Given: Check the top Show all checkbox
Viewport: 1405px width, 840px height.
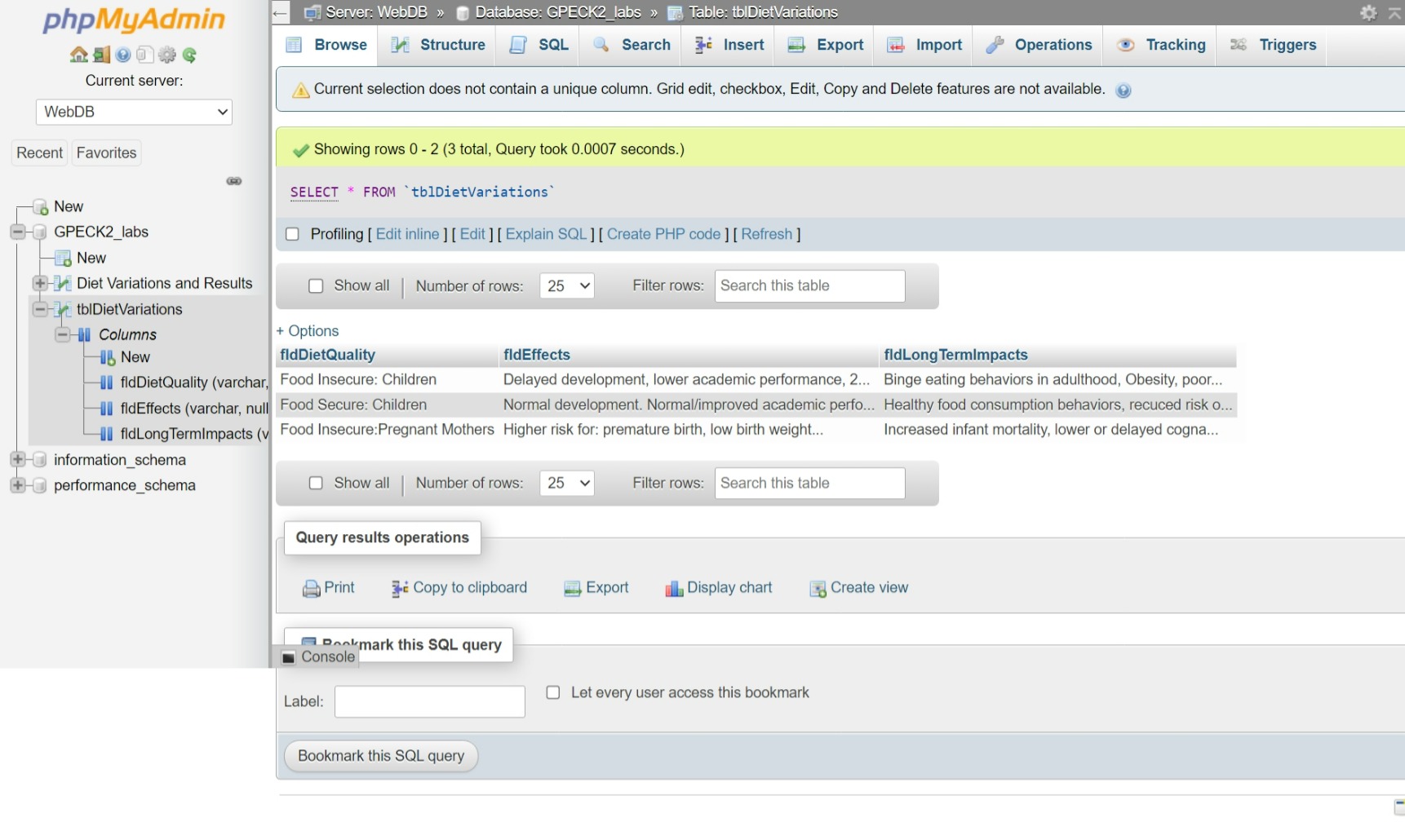Looking at the screenshot, I should coord(316,286).
